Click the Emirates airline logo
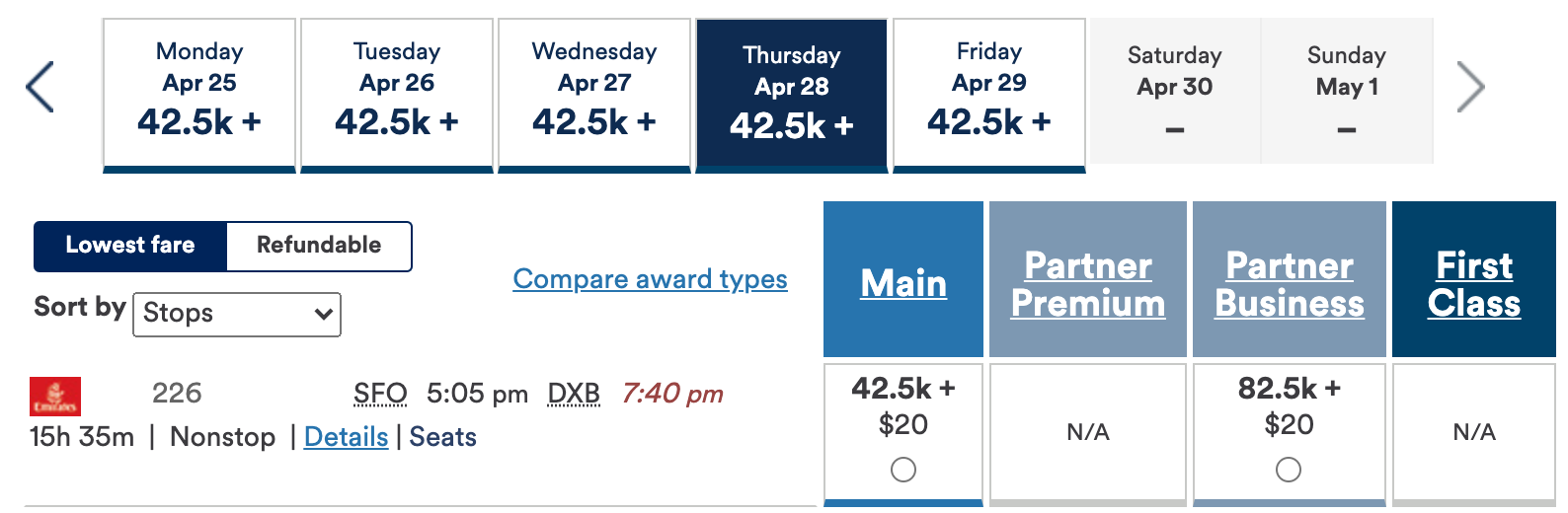 [x=55, y=397]
